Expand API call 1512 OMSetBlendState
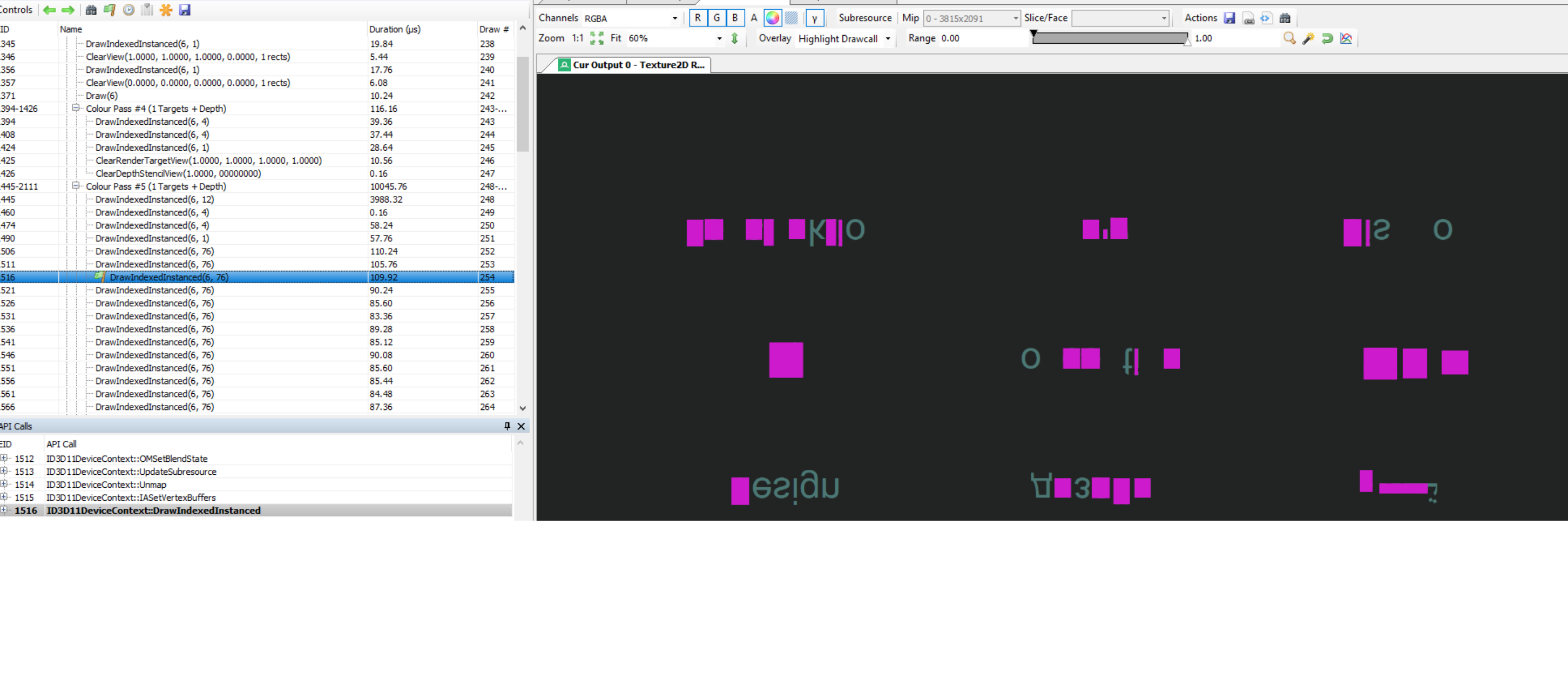Screen dimensions: 1568x700 coord(4,459)
